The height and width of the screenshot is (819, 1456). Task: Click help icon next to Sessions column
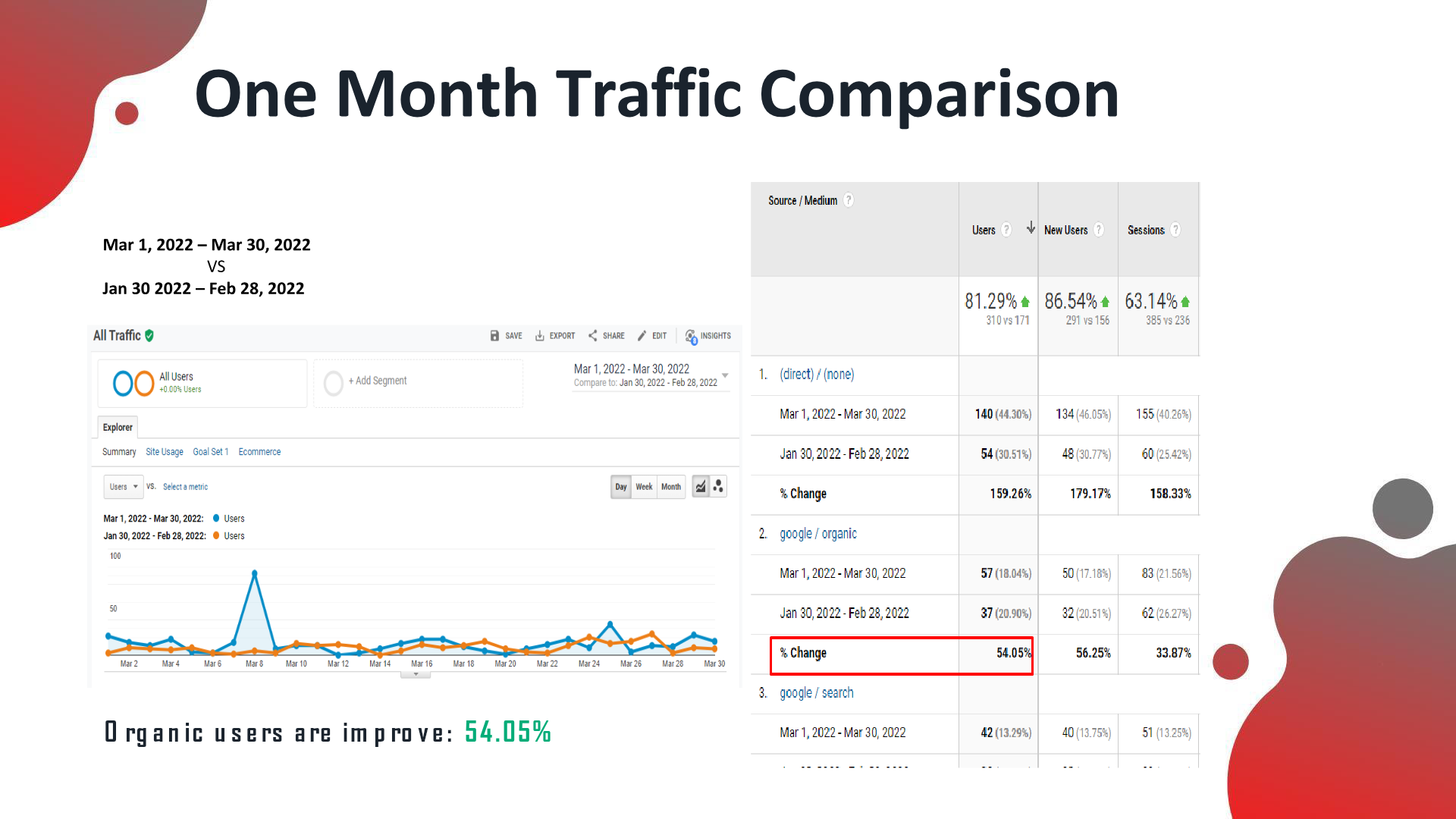click(1175, 230)
